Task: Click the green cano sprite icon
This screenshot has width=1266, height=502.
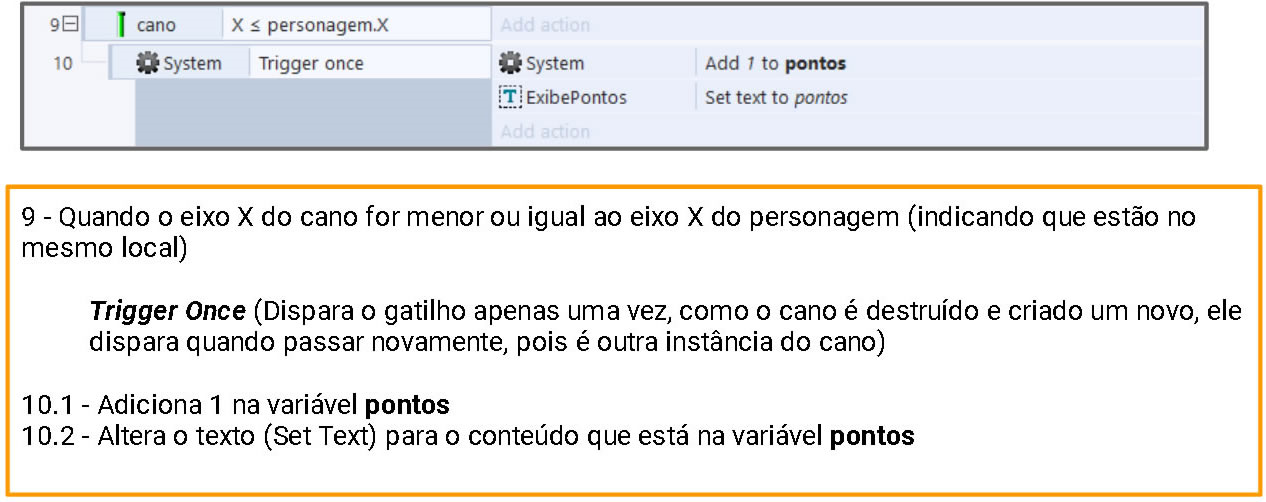Action: [121, 25]
